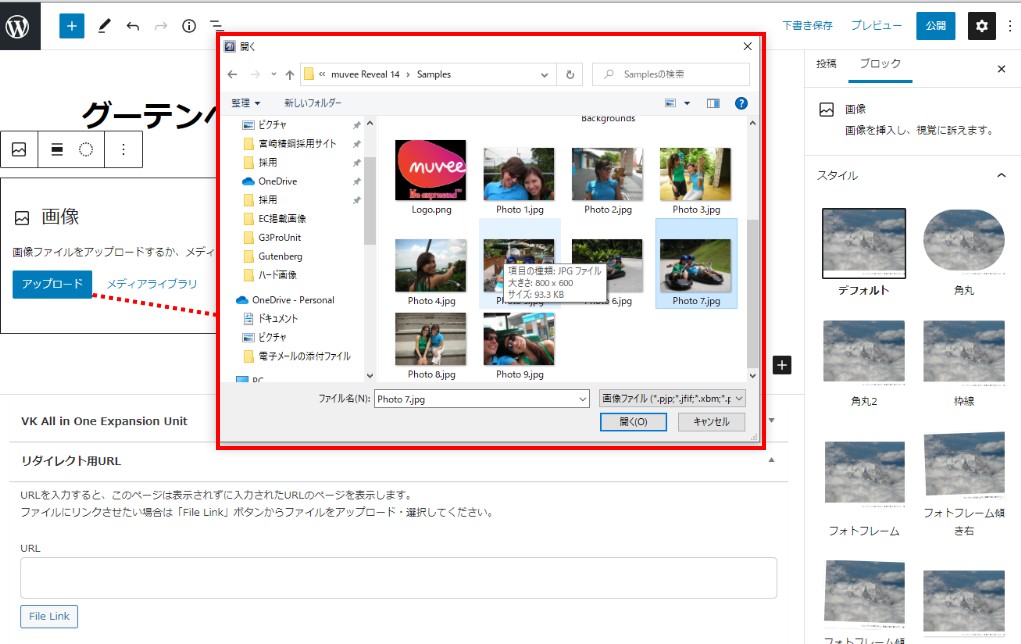Open the document info details icon

[189, 26]
